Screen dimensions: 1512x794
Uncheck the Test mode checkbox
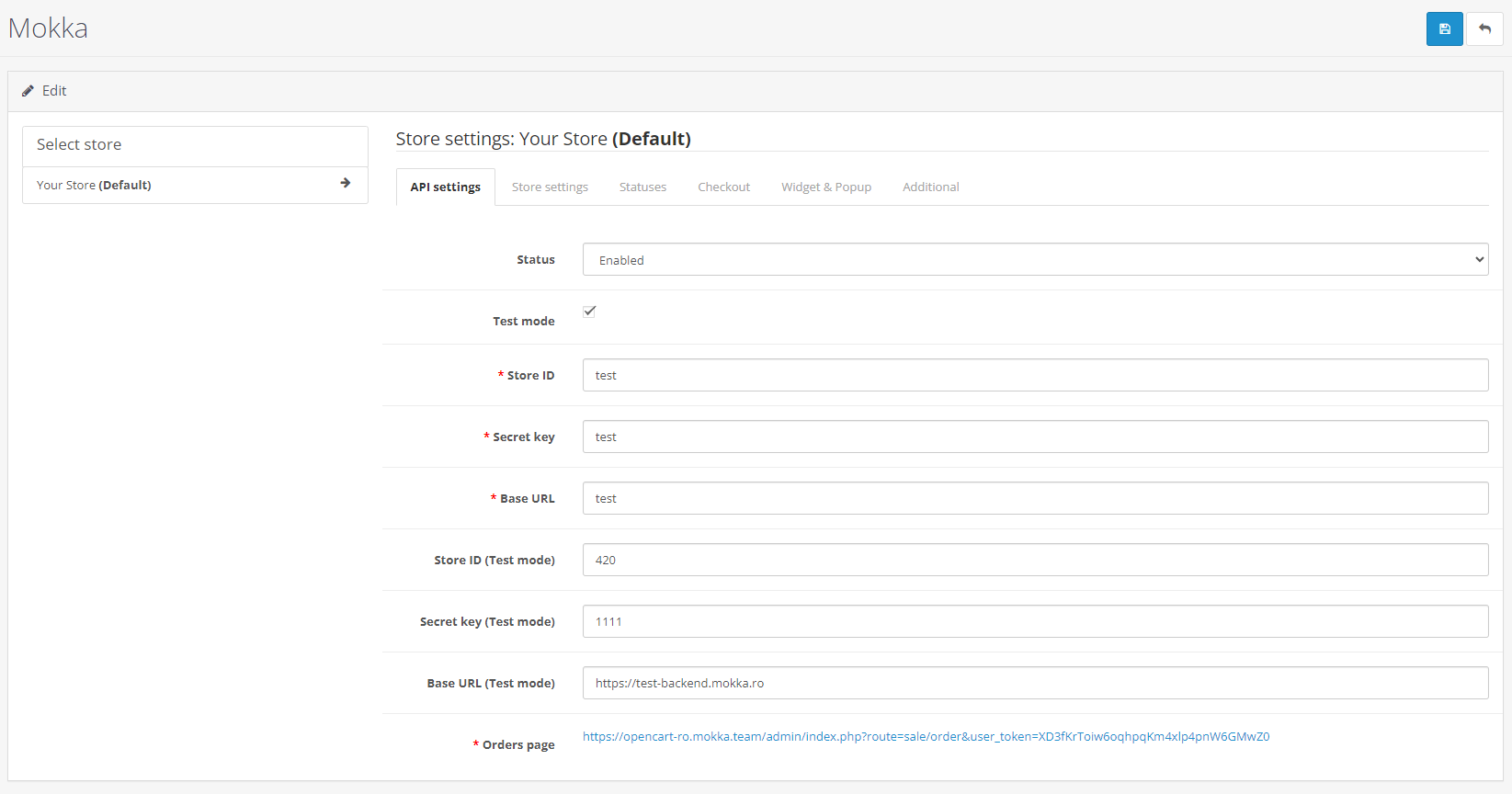[x=589, y=312]
